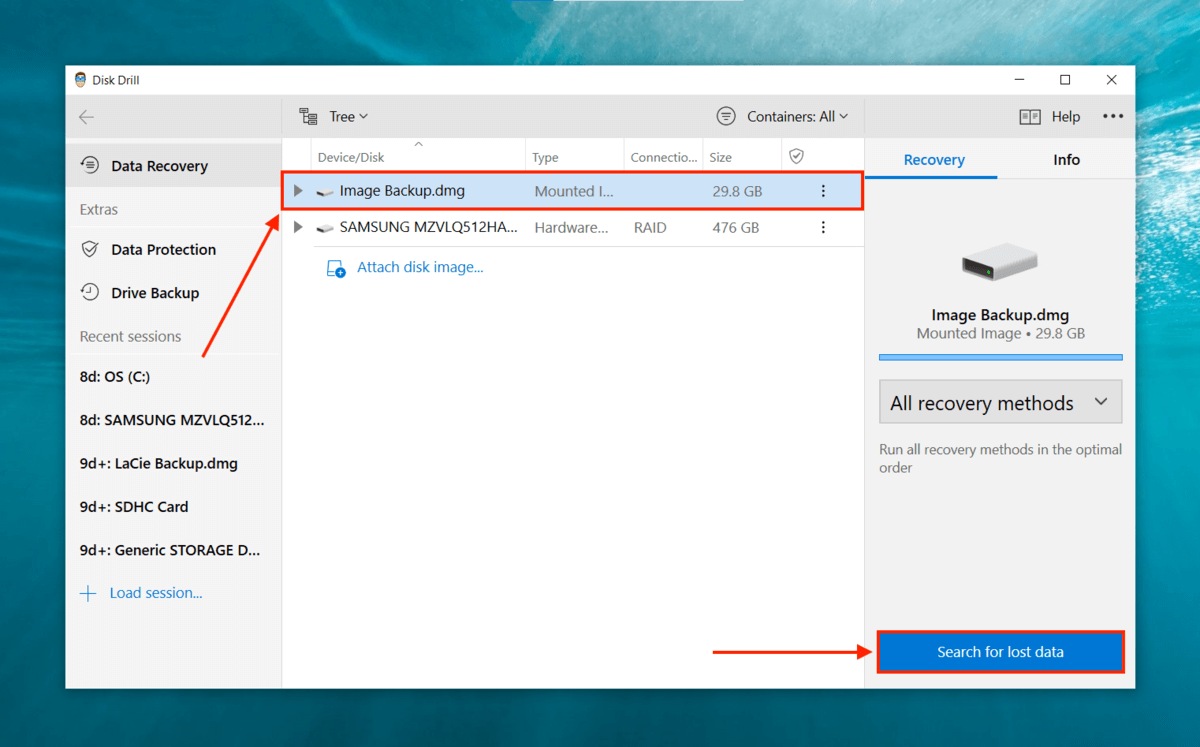1200x747 pixels.
Task: Sort by Size column header
Action: (720, 157)
